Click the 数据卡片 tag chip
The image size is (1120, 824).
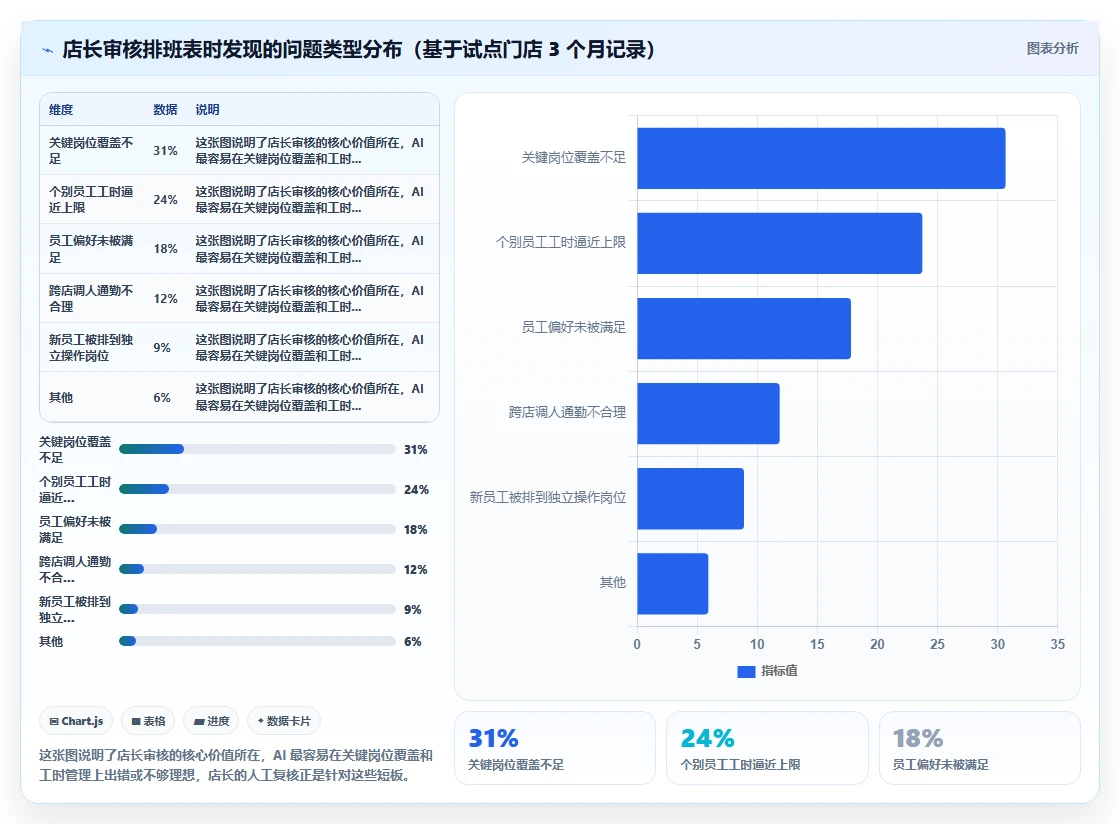pos(284,721)
